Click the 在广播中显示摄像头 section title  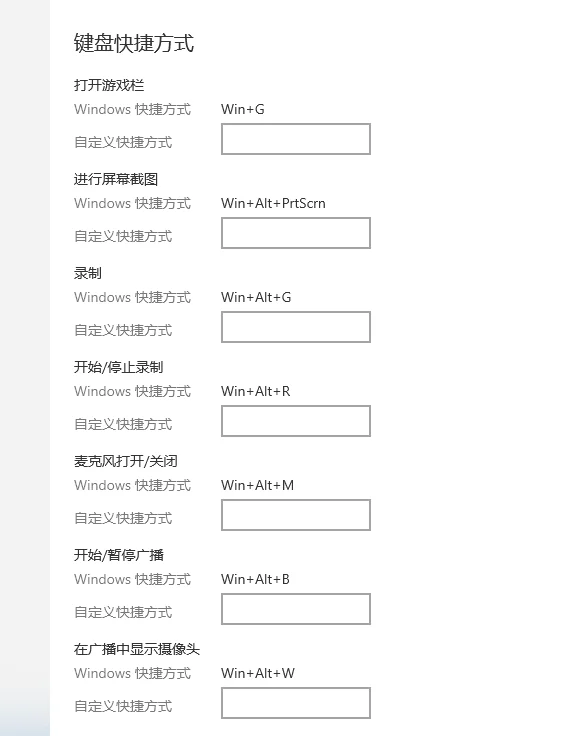[x=137, y=649]
